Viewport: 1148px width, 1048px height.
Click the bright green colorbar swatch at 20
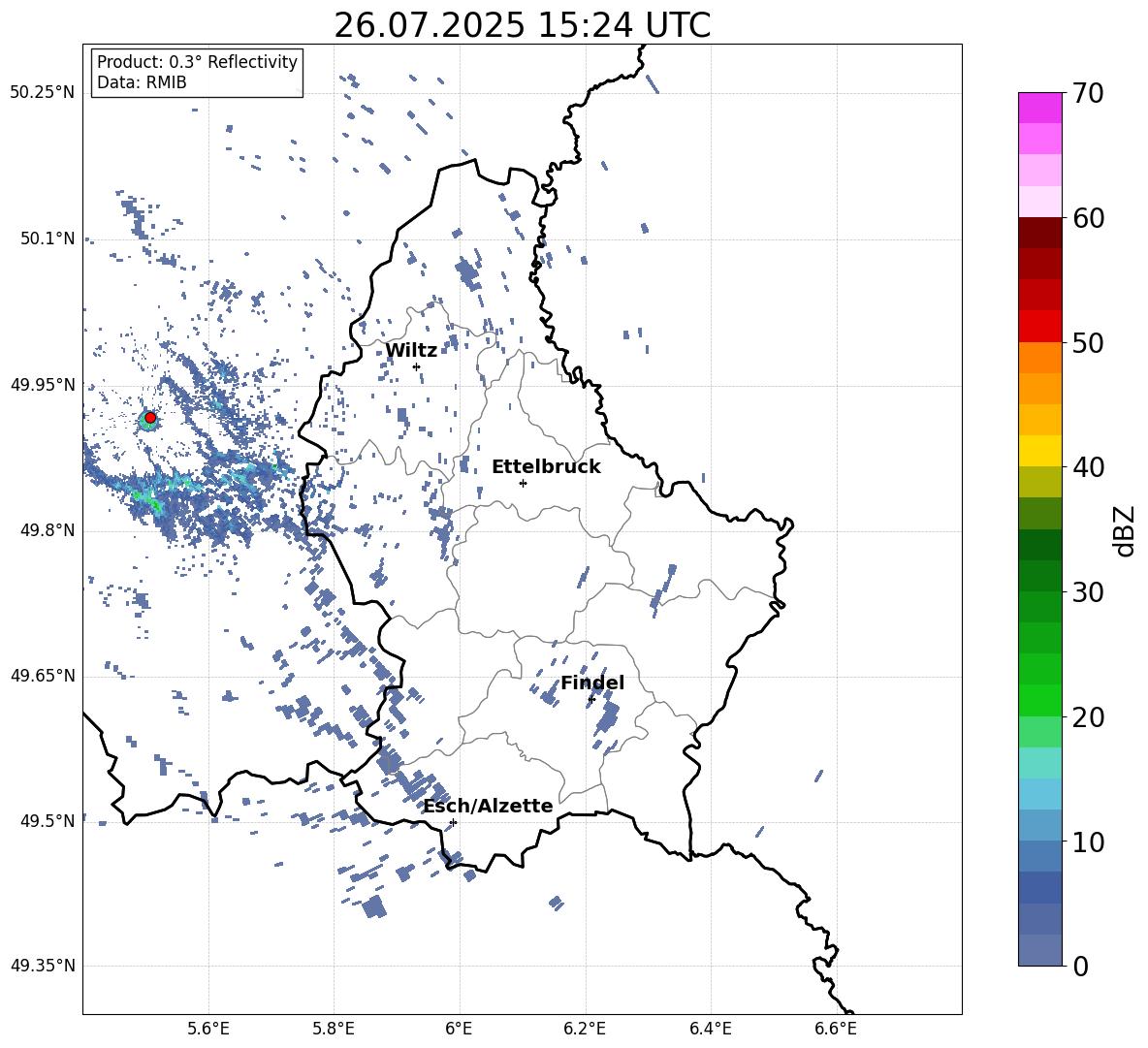1040,701
